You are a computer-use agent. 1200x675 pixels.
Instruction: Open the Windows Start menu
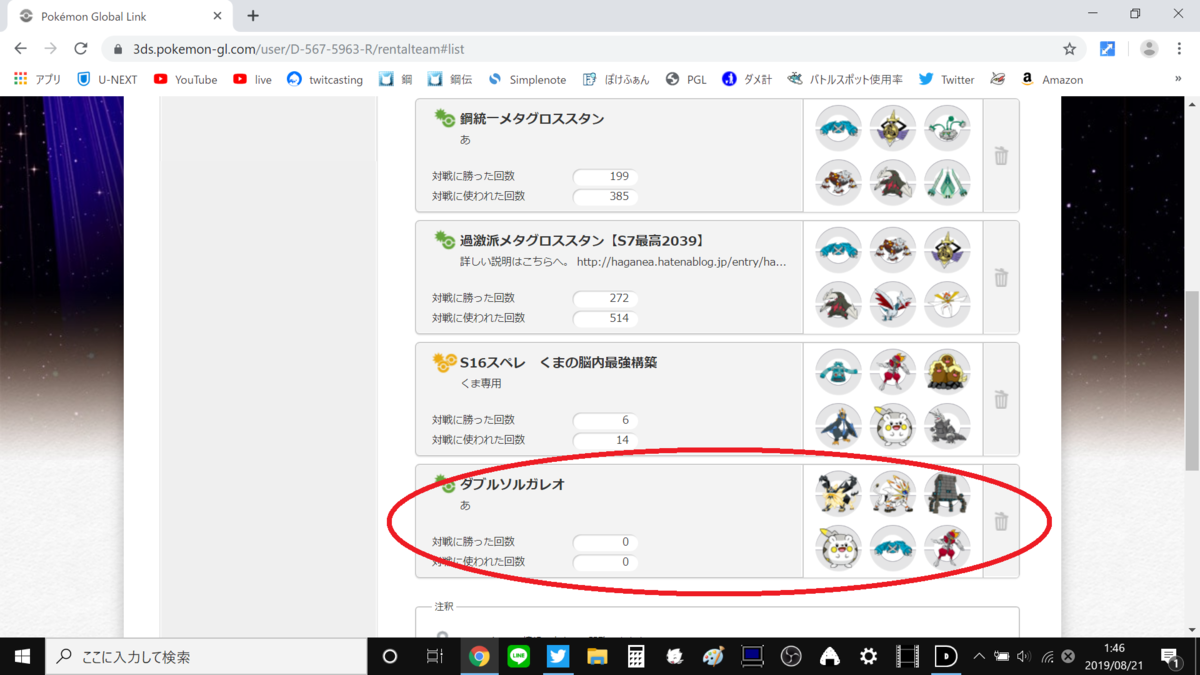click(x=21, y=656)
